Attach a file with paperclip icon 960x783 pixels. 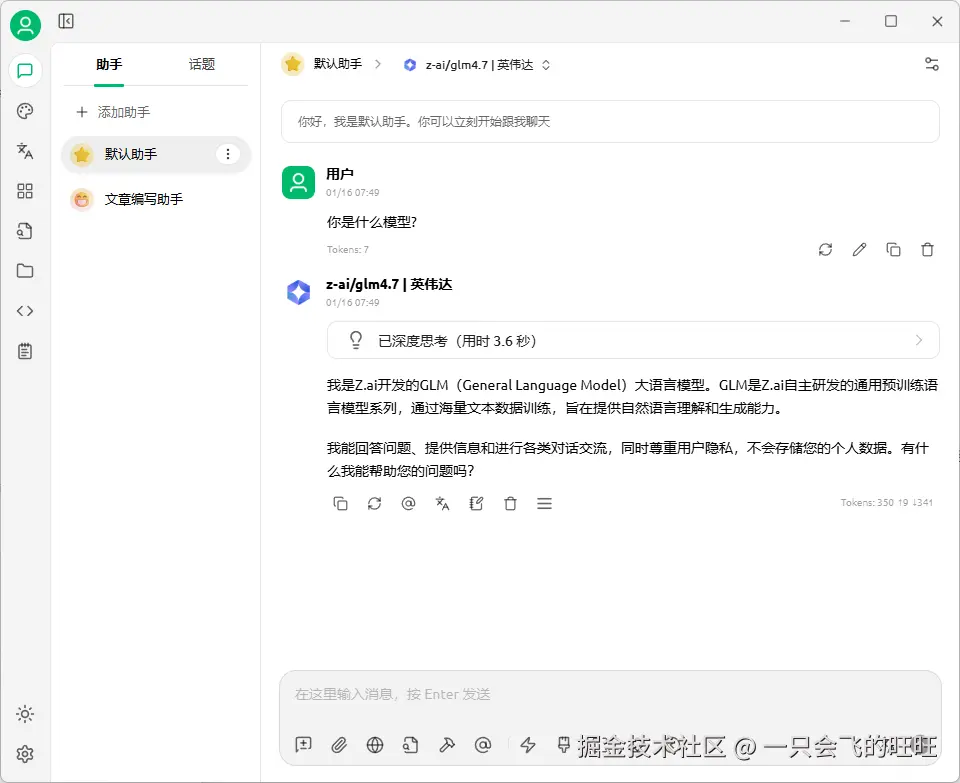[339, 744]
